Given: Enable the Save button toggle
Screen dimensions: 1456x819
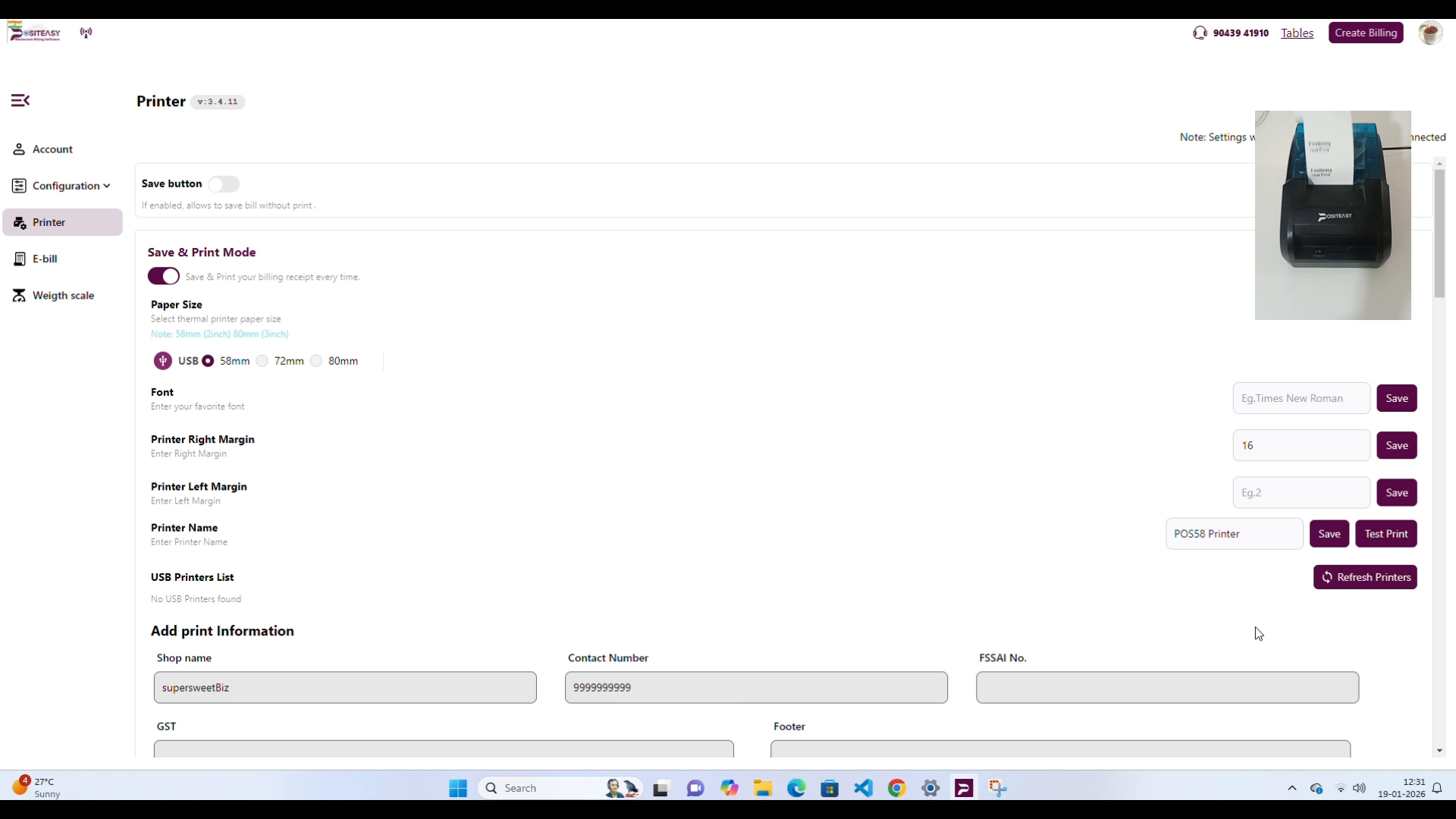Looking at the screenshot, I should [224, 184].
